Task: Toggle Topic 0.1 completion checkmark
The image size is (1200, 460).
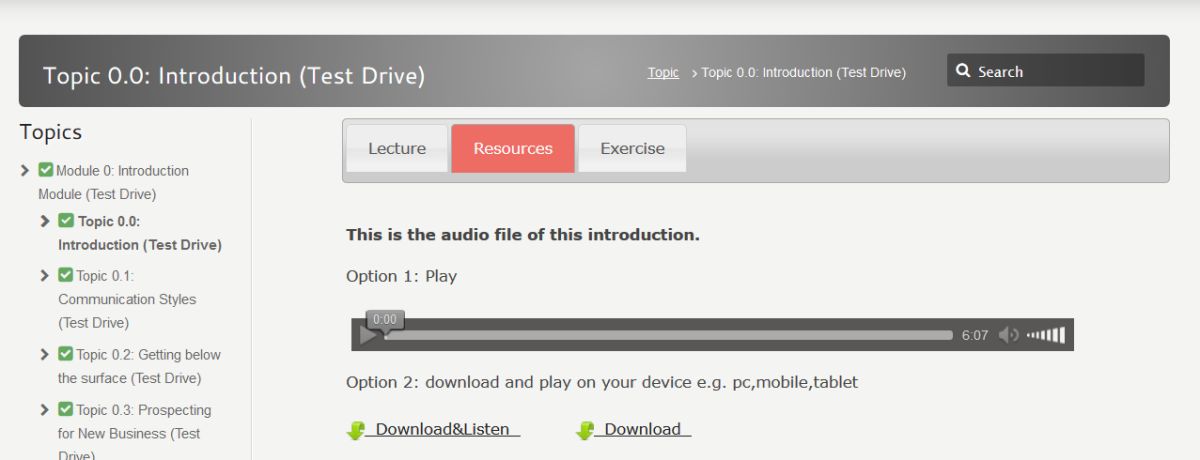Action: 66,275
